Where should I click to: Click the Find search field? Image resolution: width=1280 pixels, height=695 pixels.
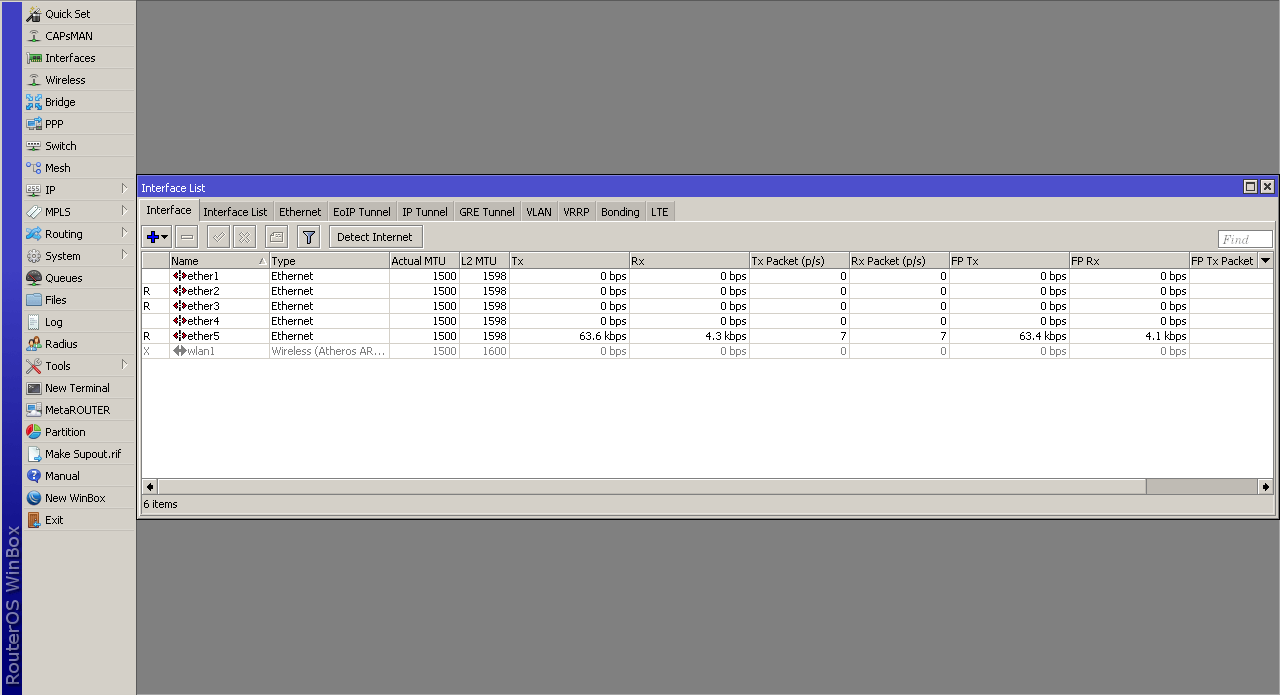(1245, 239)
